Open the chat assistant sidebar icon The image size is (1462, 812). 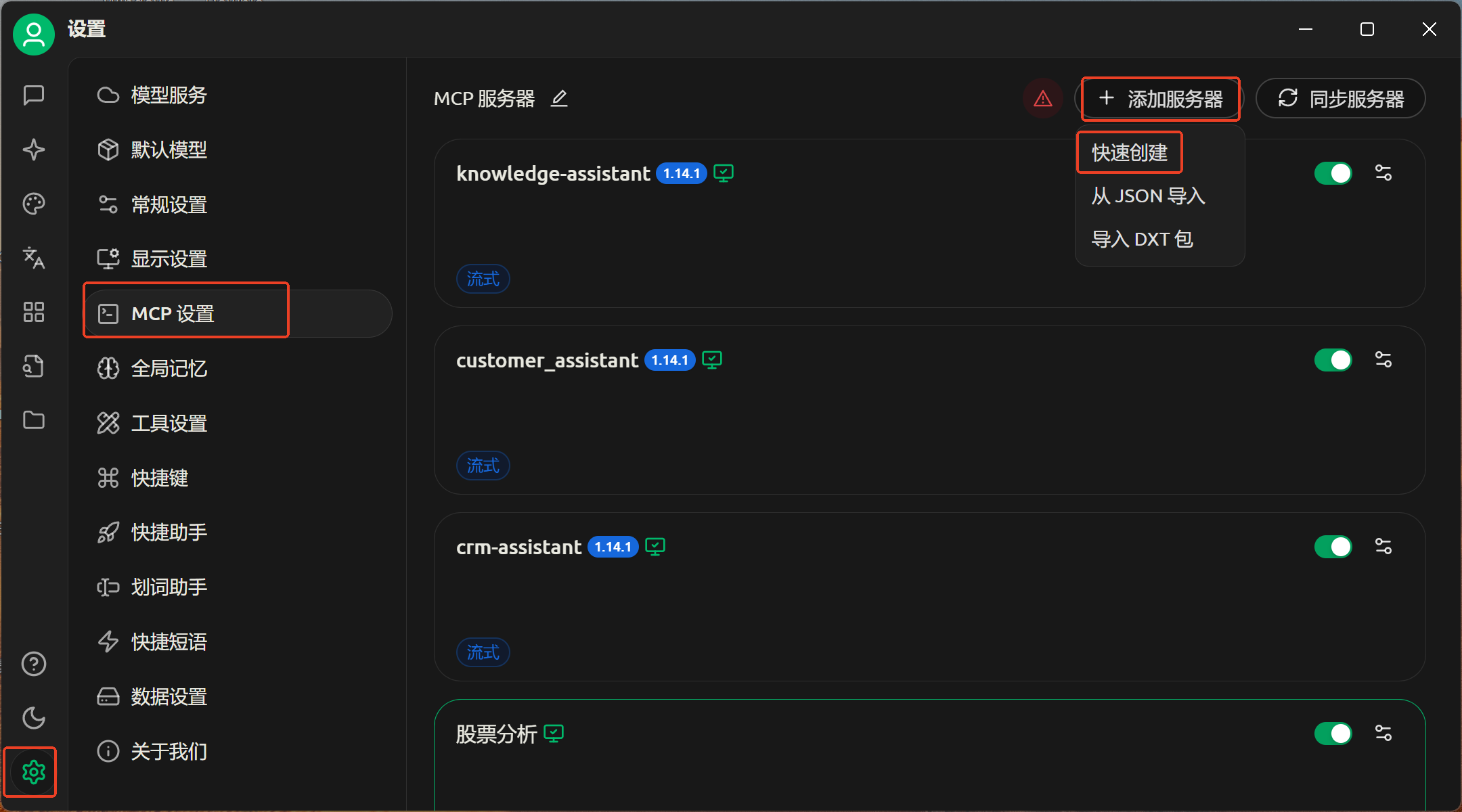[33, 95]
